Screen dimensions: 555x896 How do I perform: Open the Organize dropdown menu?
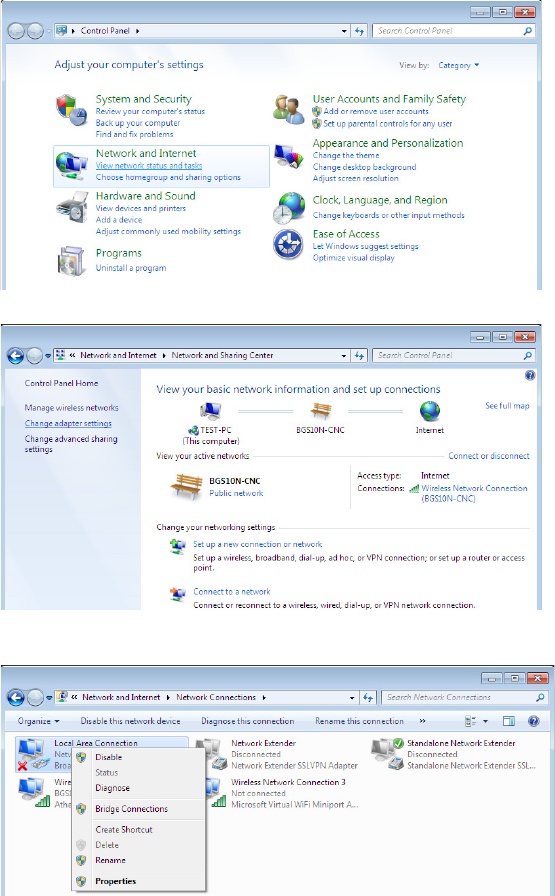tap(38, 721)
